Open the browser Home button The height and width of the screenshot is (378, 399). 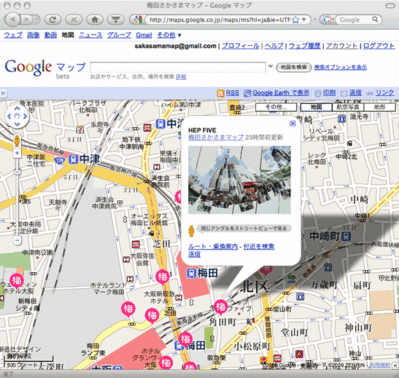pyautogui.click(x=95, y=20)
